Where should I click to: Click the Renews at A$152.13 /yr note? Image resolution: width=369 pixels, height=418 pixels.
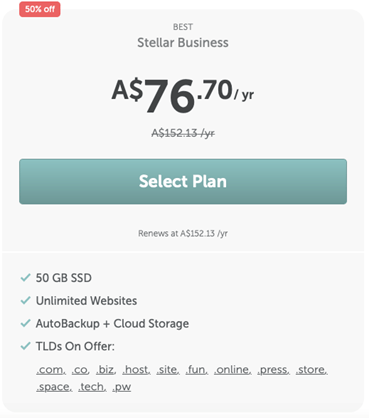pyautogui.click(x=183, y=233)
